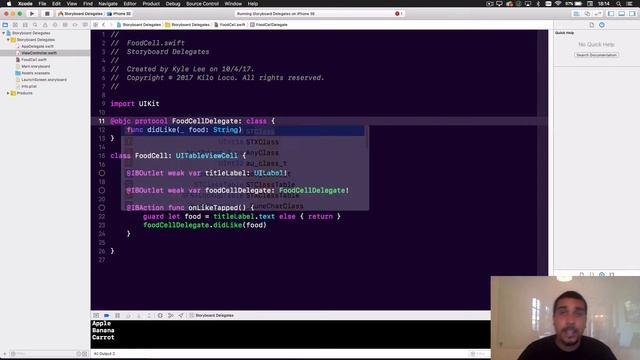The image size is (640, 360).
Task: Open All Output console filter dropdown
Action: 104,353
